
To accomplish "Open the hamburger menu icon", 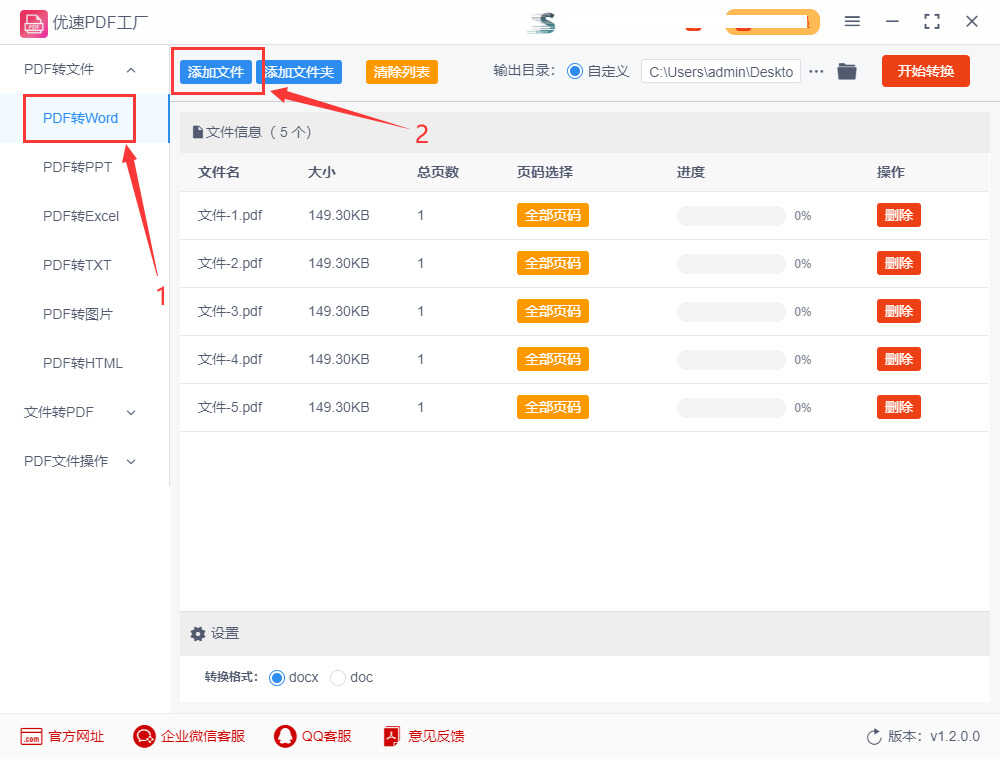I will click(852, 21).
